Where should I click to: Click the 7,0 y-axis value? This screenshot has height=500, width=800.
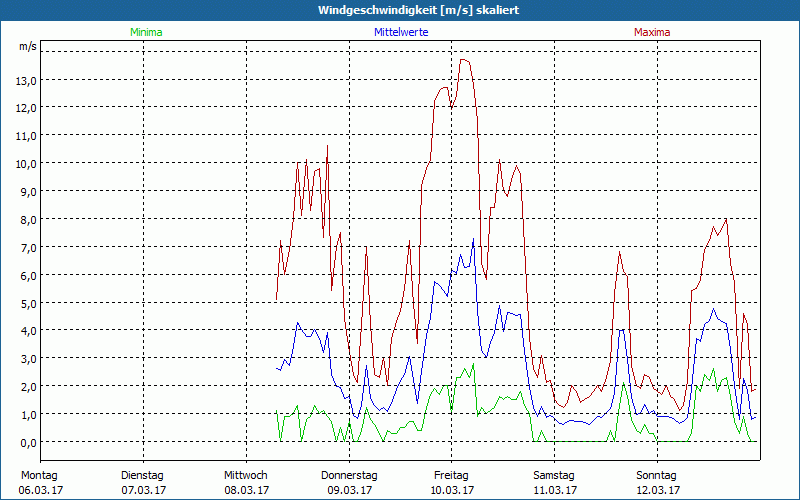[x=29, y=247]
